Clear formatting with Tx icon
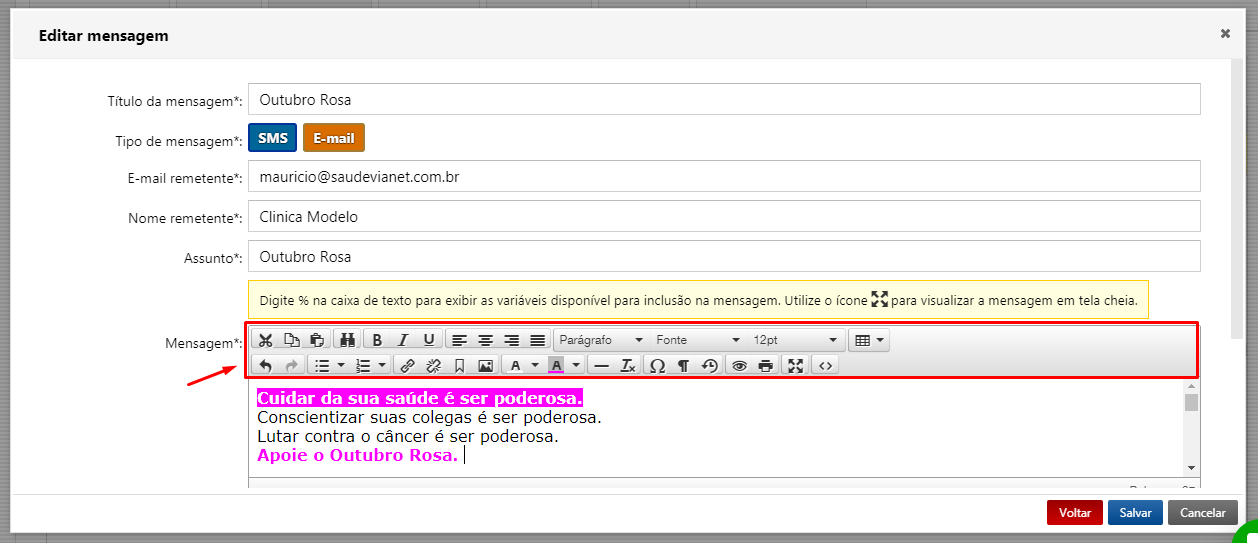 [627, 366]
